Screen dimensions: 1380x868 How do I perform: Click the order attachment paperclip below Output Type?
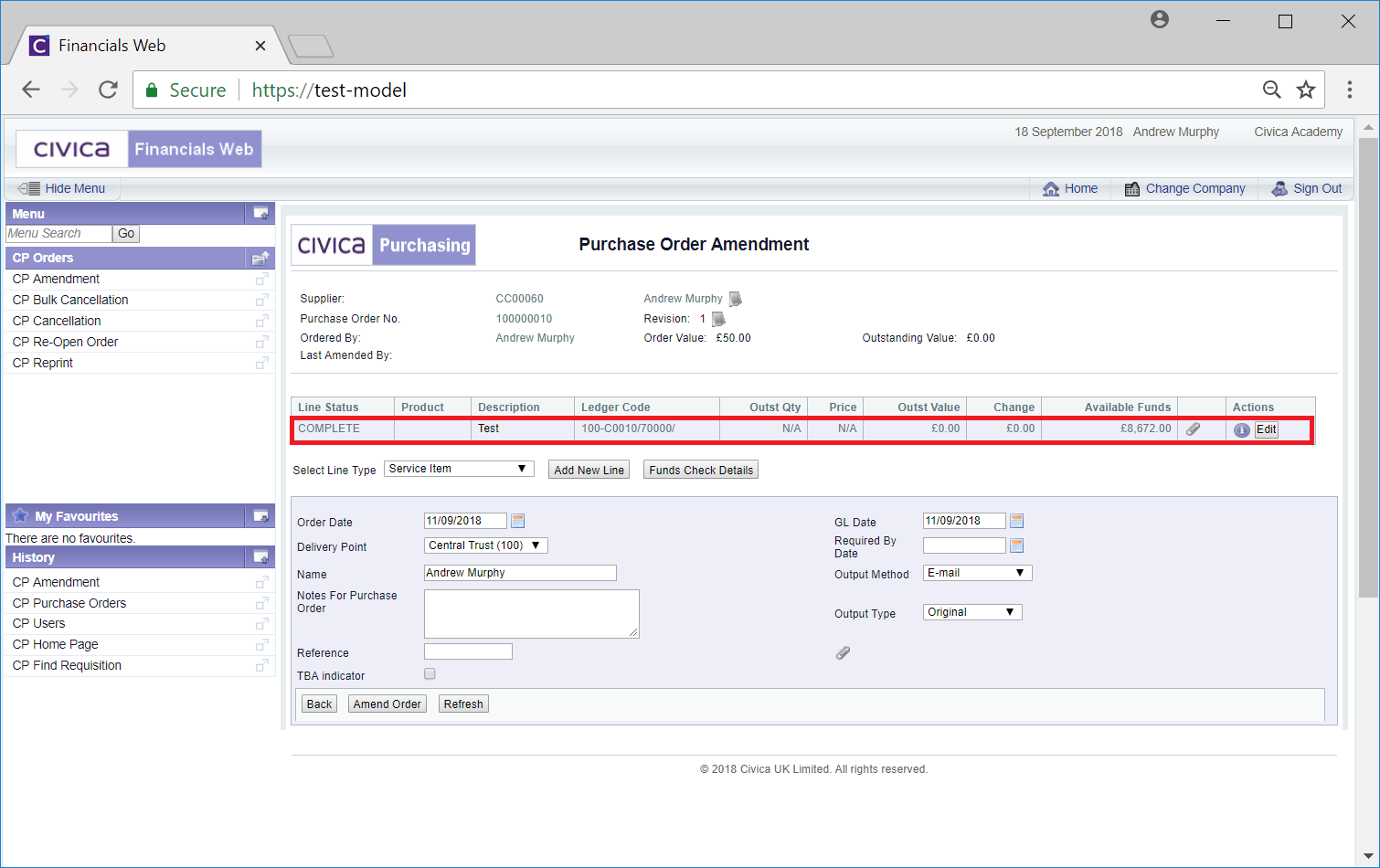(843, 652)
